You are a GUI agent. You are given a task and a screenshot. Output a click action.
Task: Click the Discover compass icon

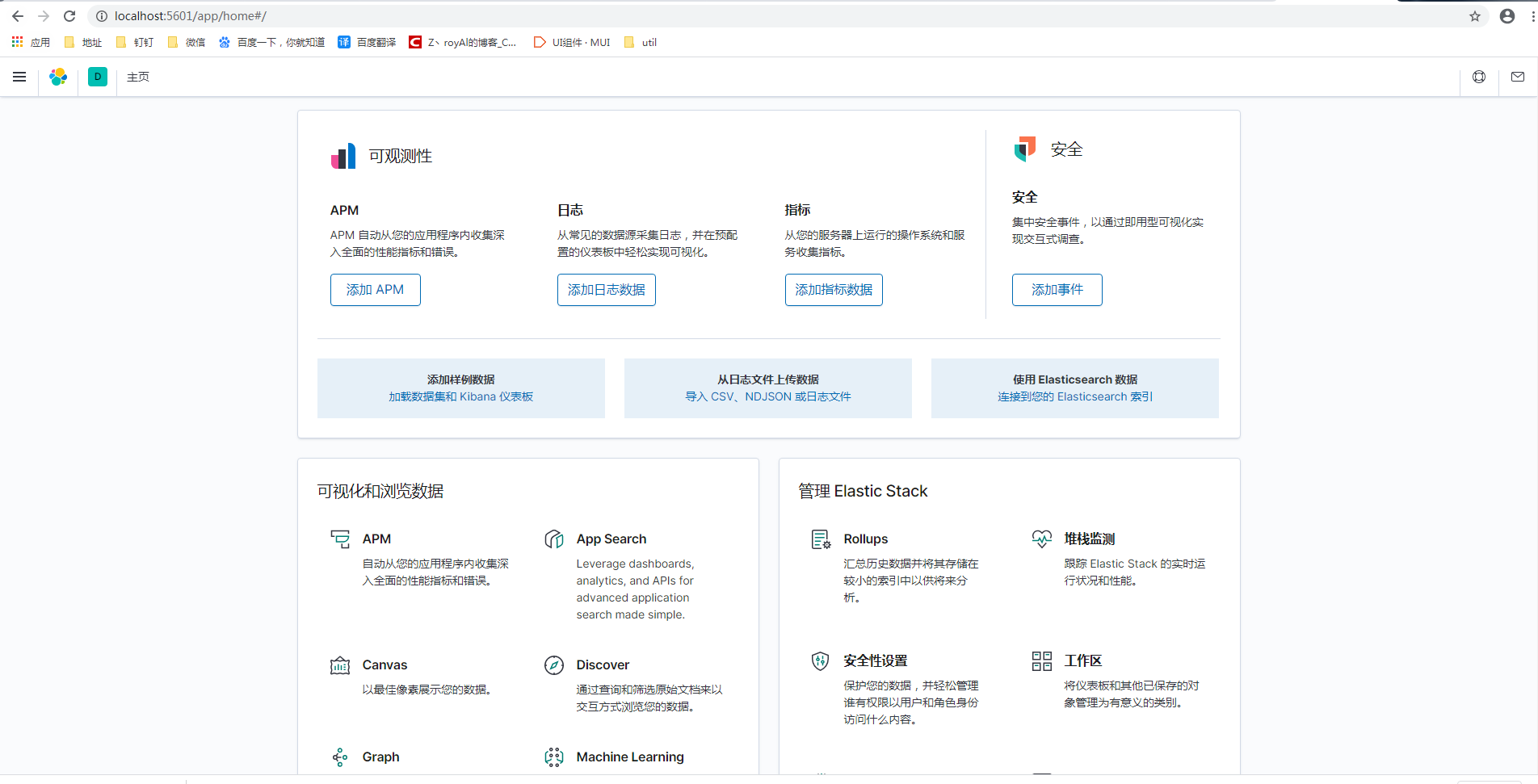pyautogui.click(x=554, y=665)
